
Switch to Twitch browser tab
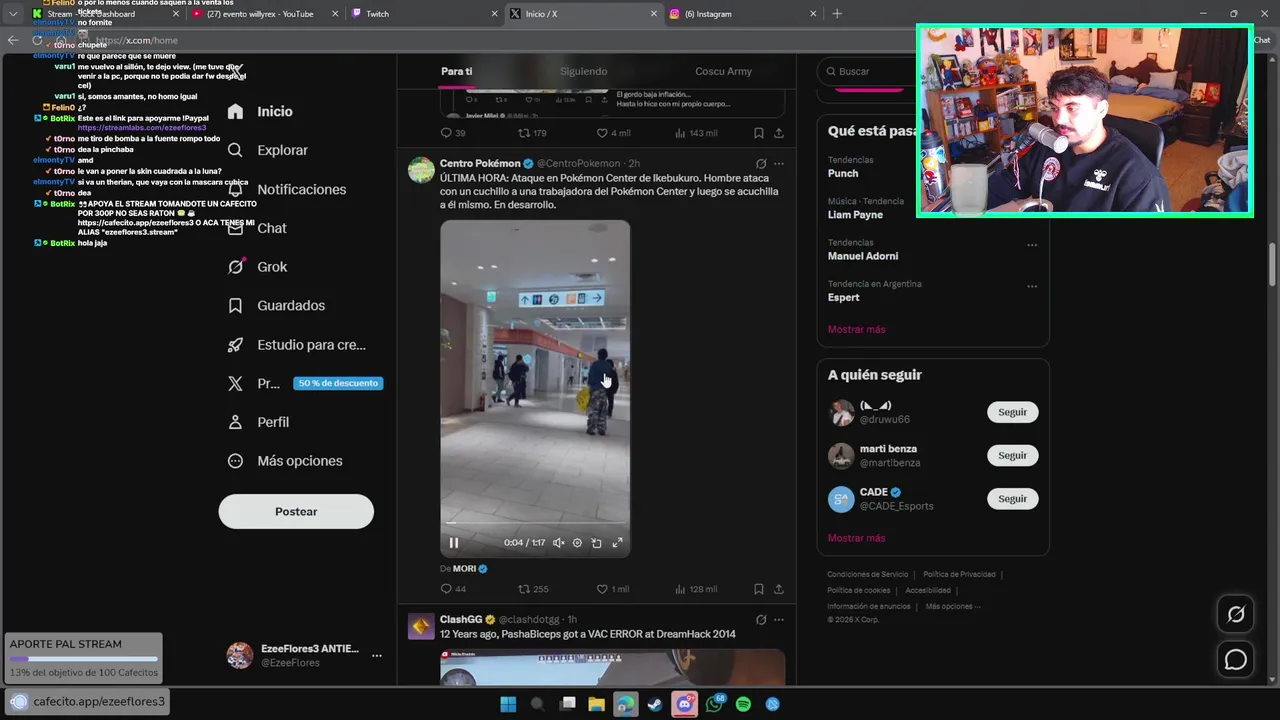(425, 14)
